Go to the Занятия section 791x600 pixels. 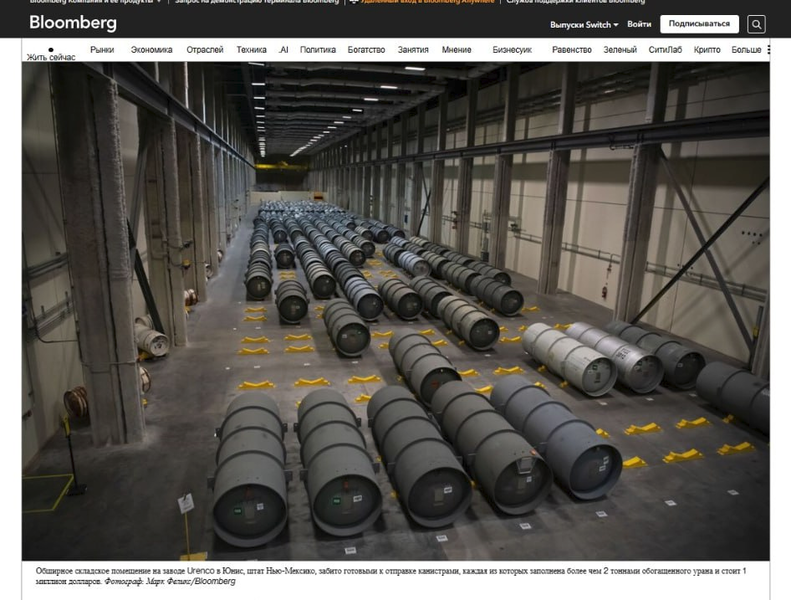tap(413, 49)
